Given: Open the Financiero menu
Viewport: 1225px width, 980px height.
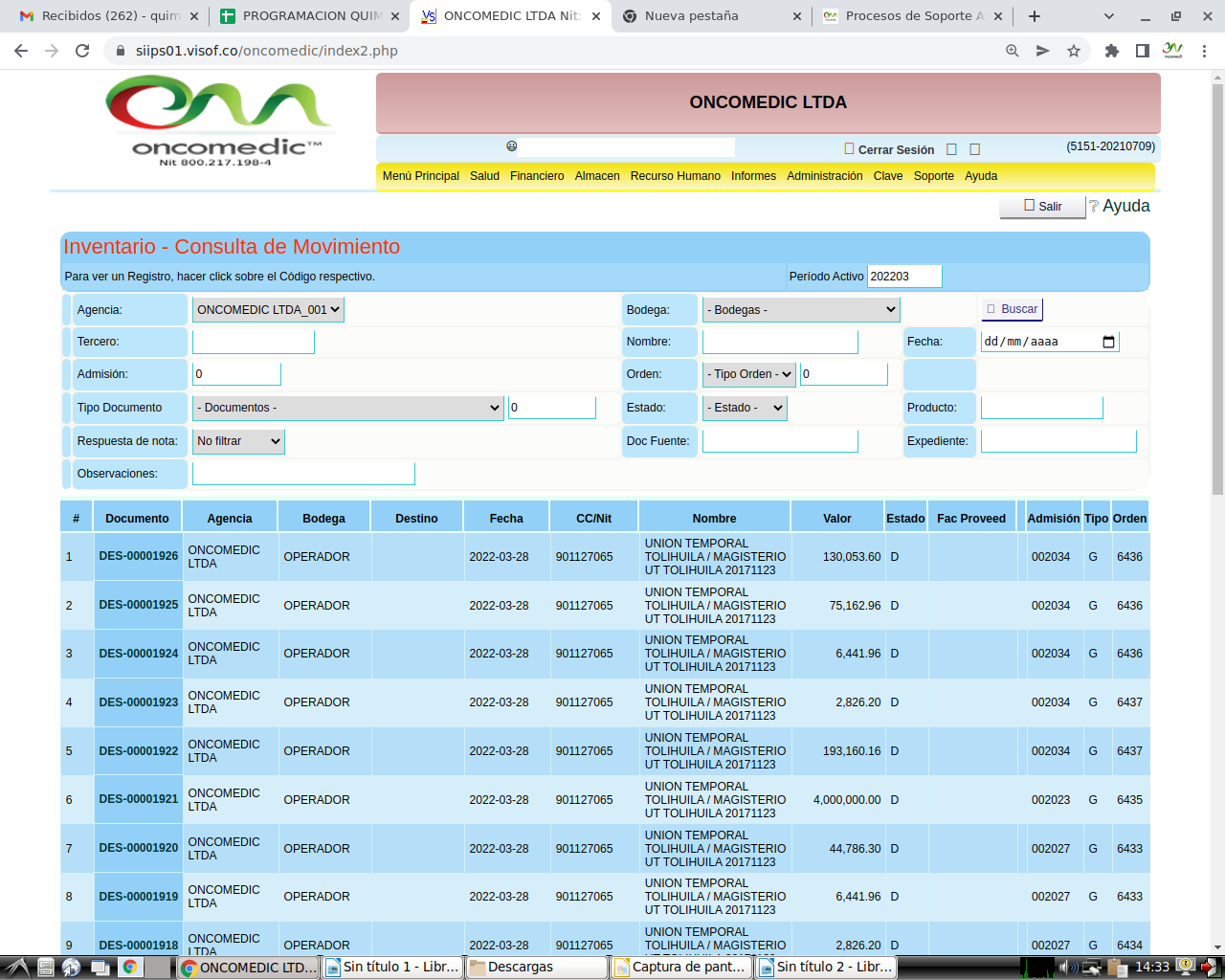Looking at the screenshot, I should (537, 176).
